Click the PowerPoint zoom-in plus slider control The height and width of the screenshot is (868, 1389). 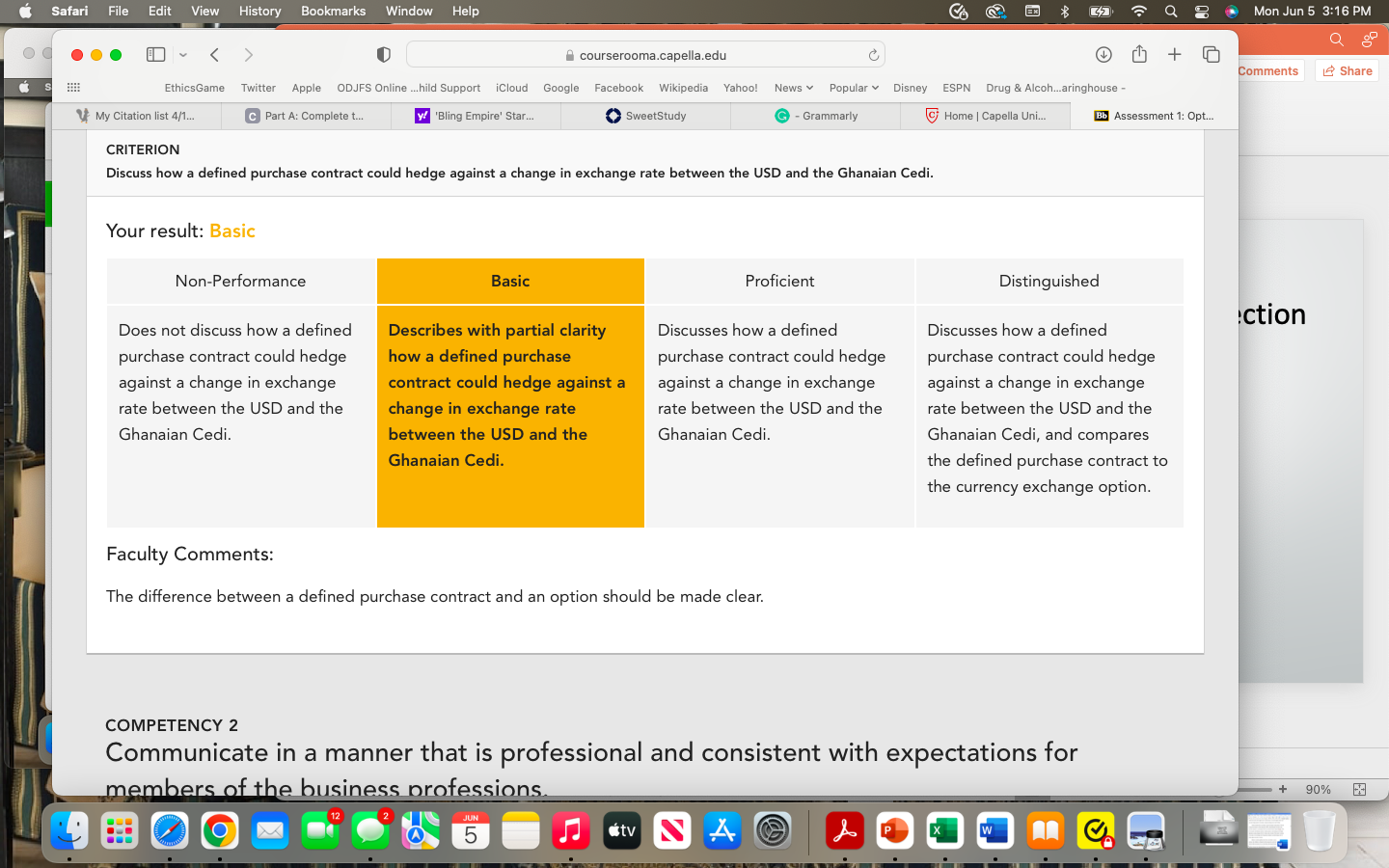[x=1283, y=789]
